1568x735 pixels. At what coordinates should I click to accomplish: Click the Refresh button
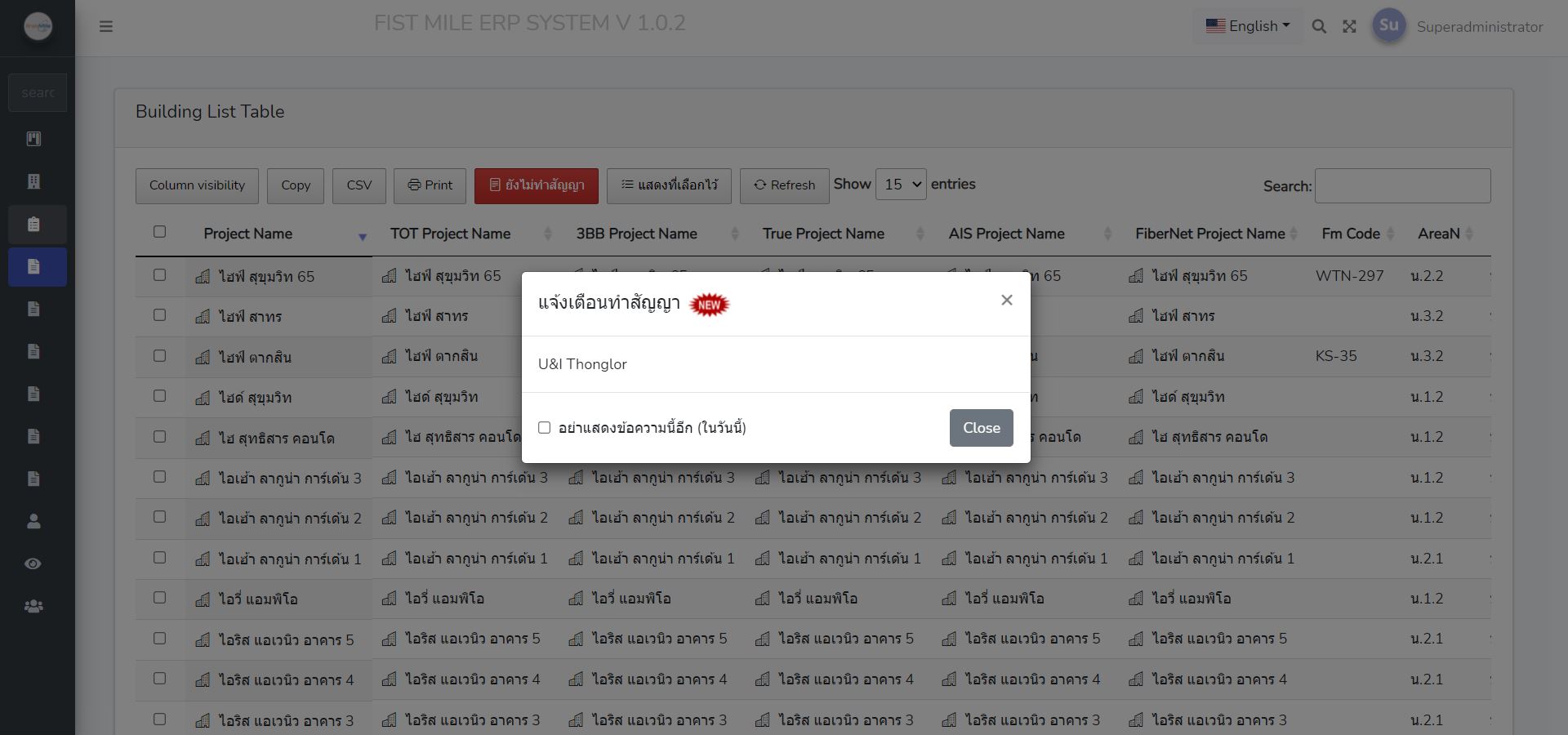tap(783, 185)
